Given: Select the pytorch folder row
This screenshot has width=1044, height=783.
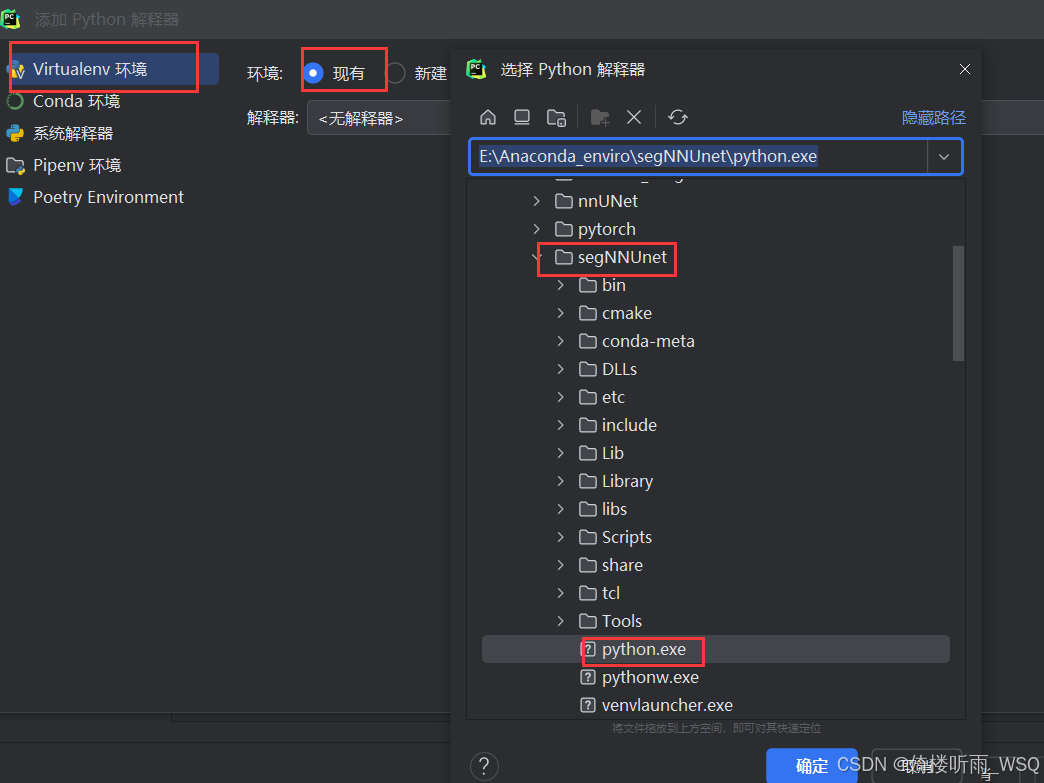Looking at the screenshot, I should (716, 229).
